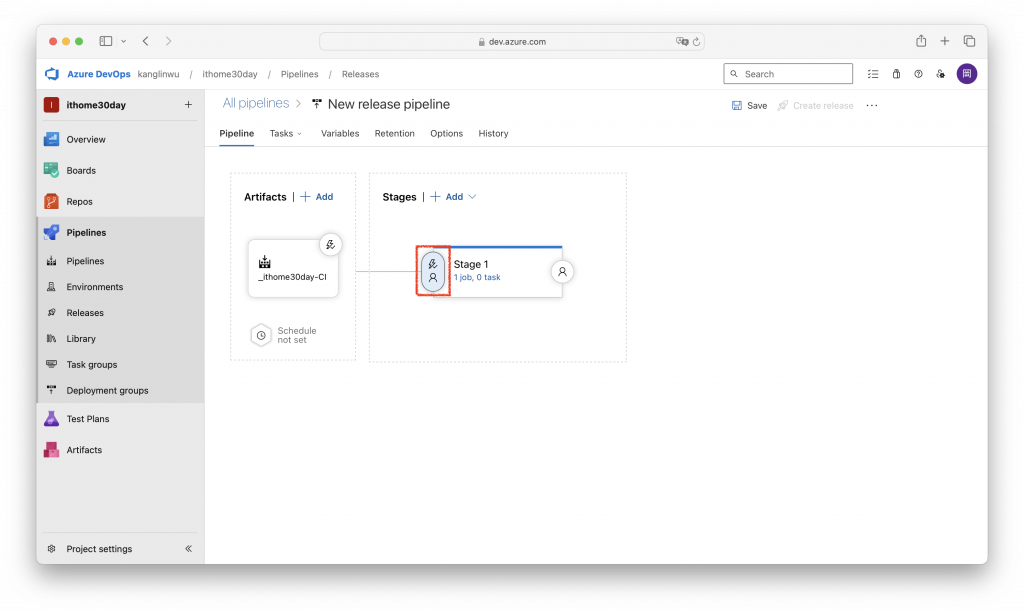Select the _ithome30day-CI artifact card
Viewport: 1024px width, 612px height.
click(x=293, y=268)
